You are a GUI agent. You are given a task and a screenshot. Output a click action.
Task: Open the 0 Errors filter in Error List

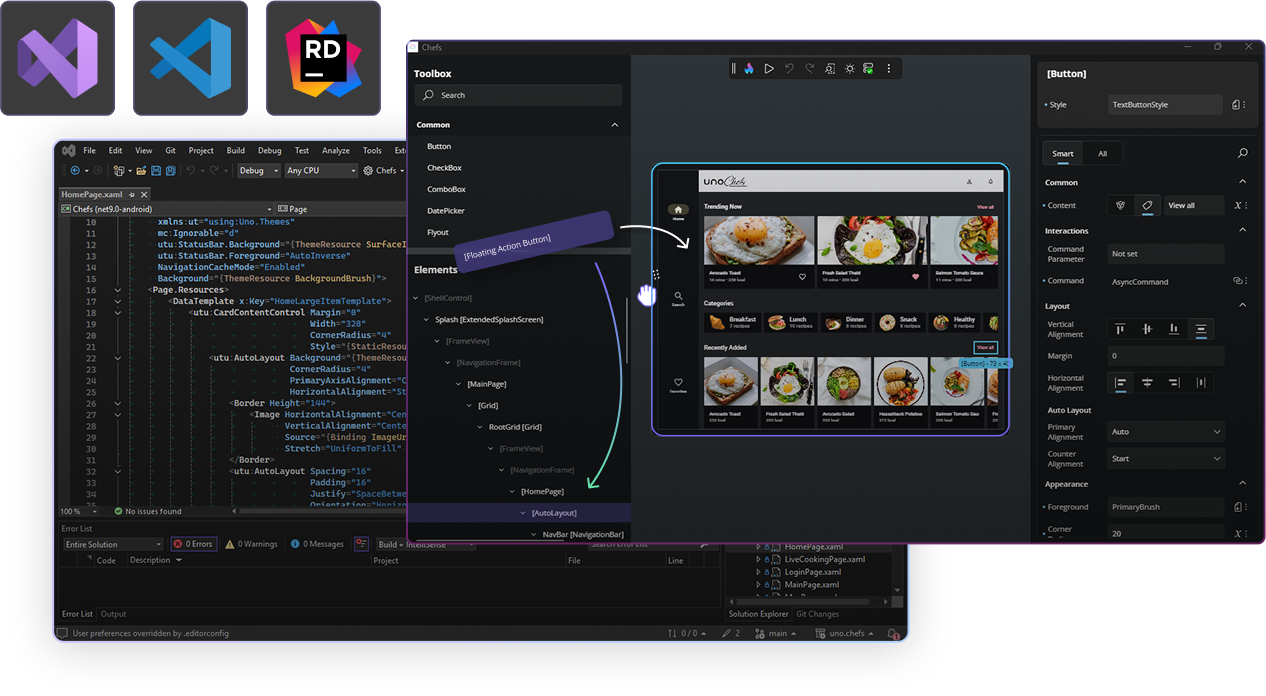coord(193,543)
